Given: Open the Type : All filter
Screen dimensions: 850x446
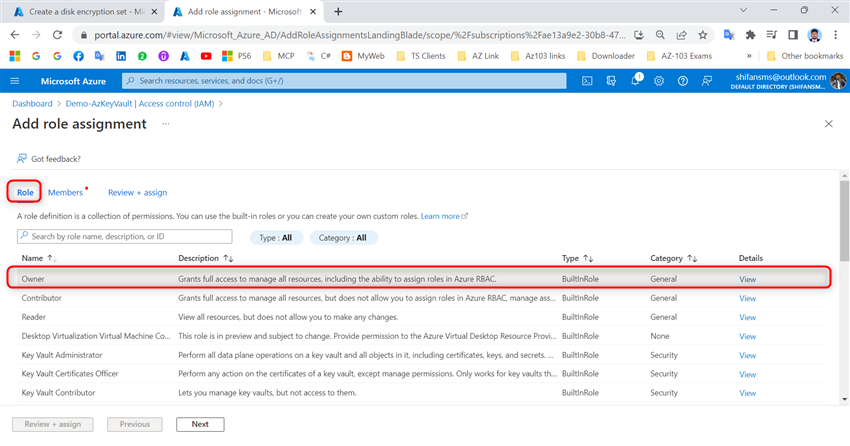Looking at the screenshot, I should pos(276,237).
